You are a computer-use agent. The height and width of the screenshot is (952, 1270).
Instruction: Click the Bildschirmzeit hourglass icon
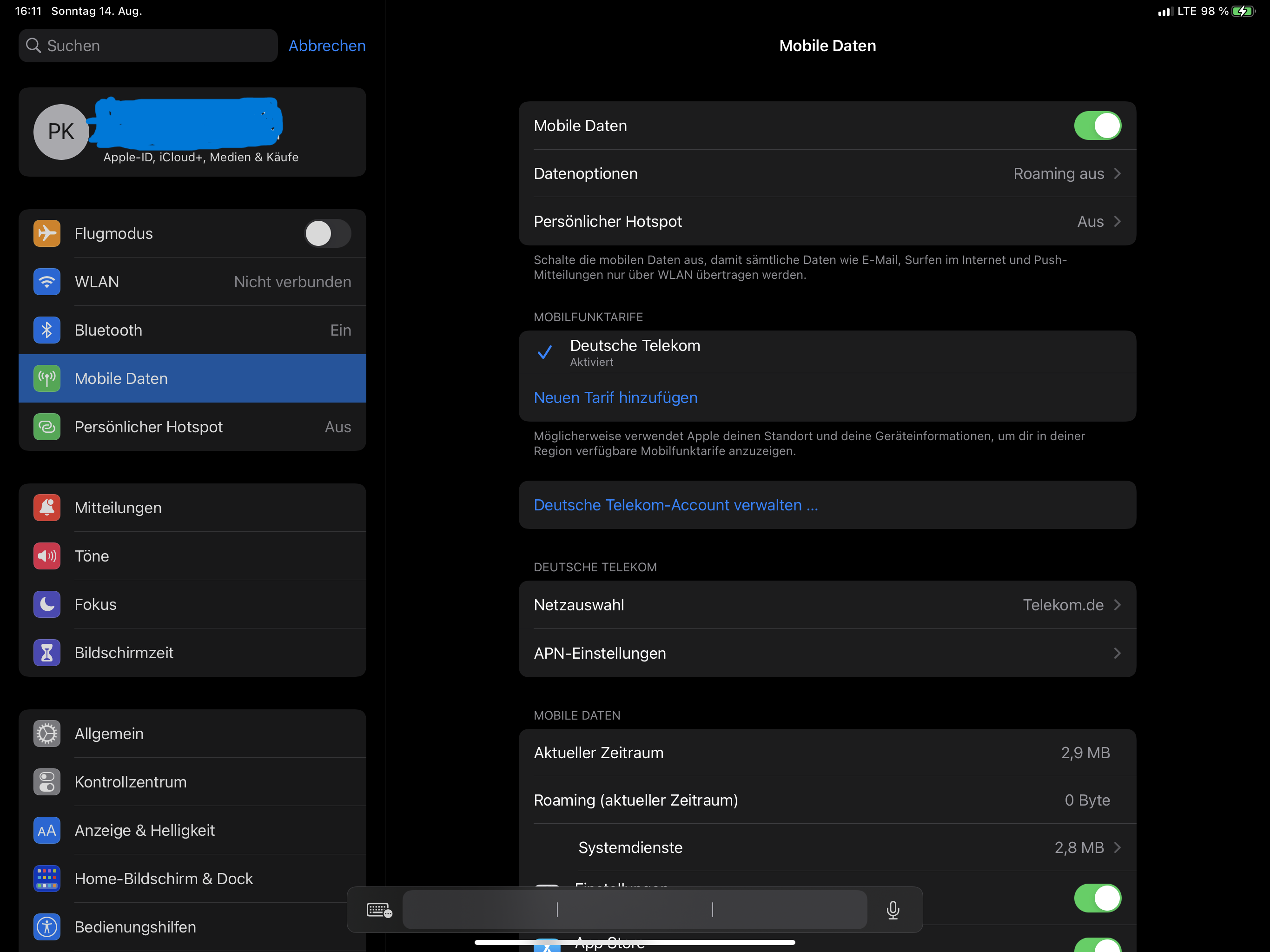click(x=46, y=653)
